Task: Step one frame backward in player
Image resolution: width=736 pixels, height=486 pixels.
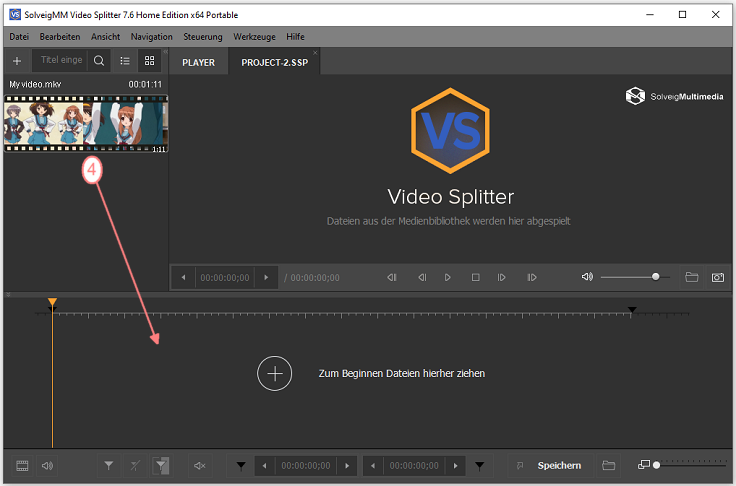Action: point(422,278)
